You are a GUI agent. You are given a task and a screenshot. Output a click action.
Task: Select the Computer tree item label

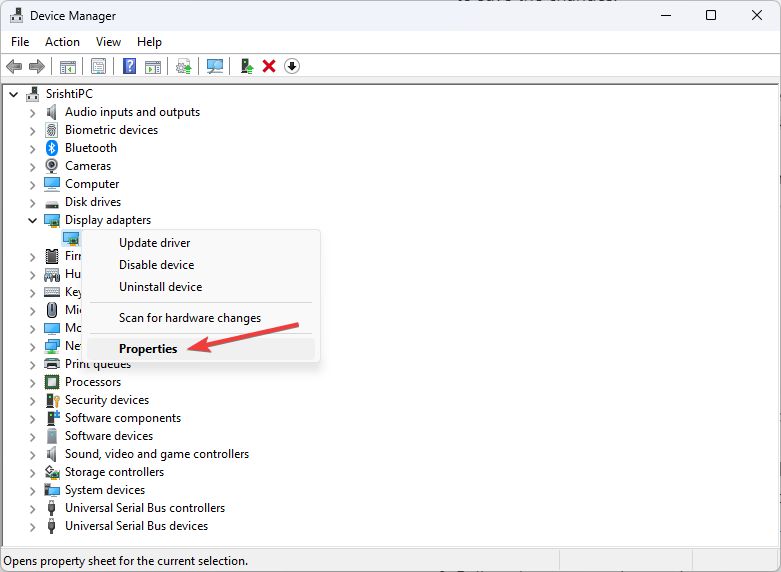92,184
